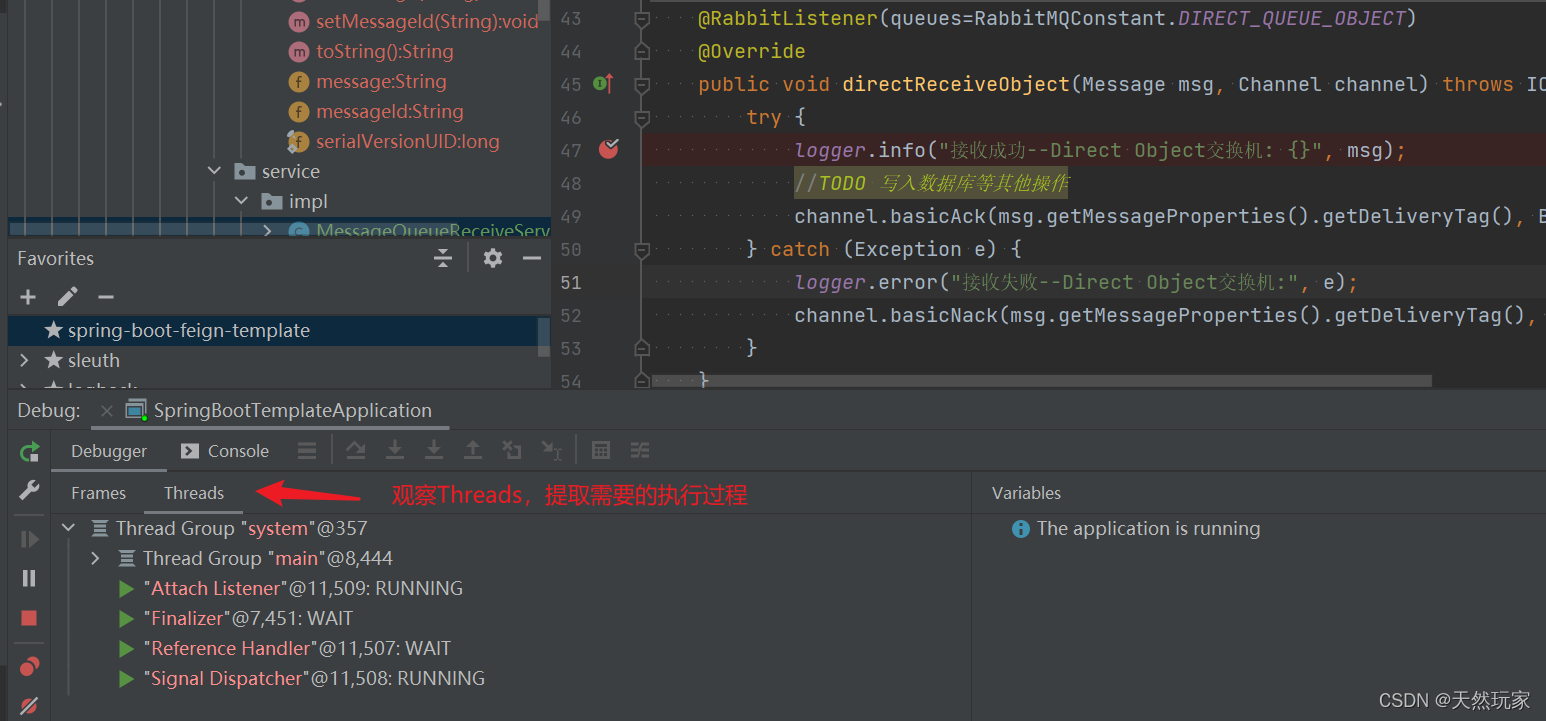Open the Threads tab

tap(194, 493)
